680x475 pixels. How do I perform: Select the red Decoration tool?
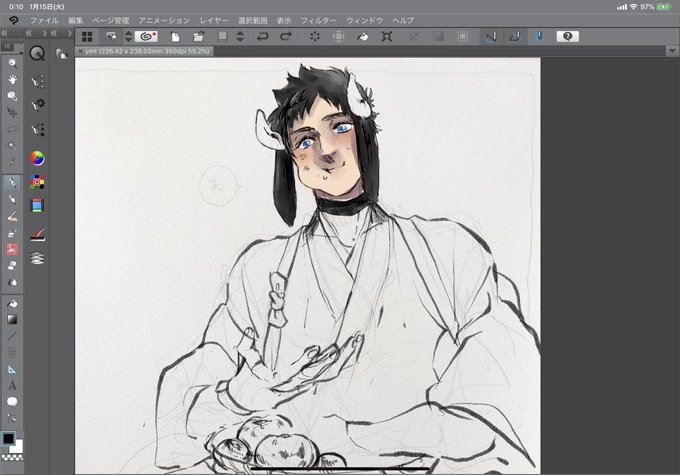pos(12,249)
